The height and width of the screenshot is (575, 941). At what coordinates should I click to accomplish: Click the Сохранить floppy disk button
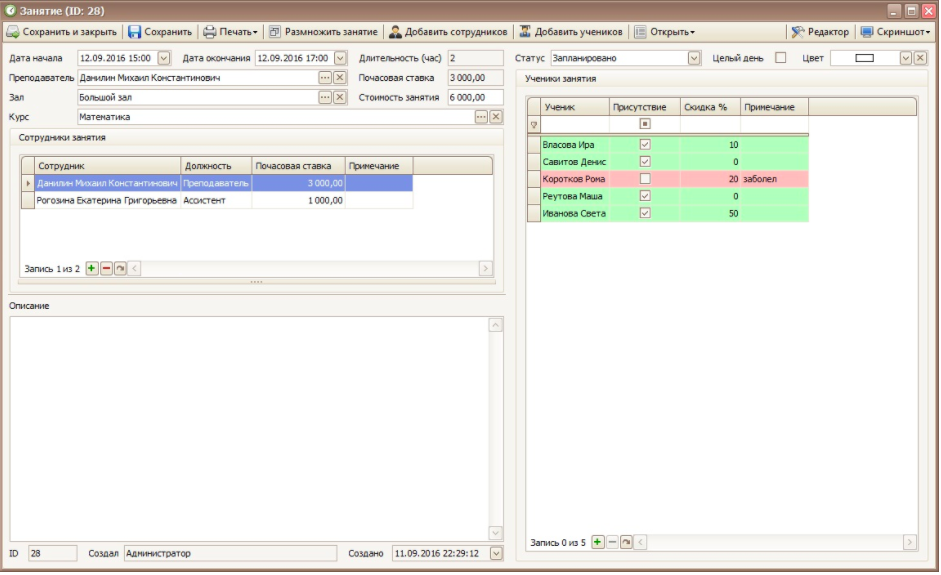pos(160,32)
